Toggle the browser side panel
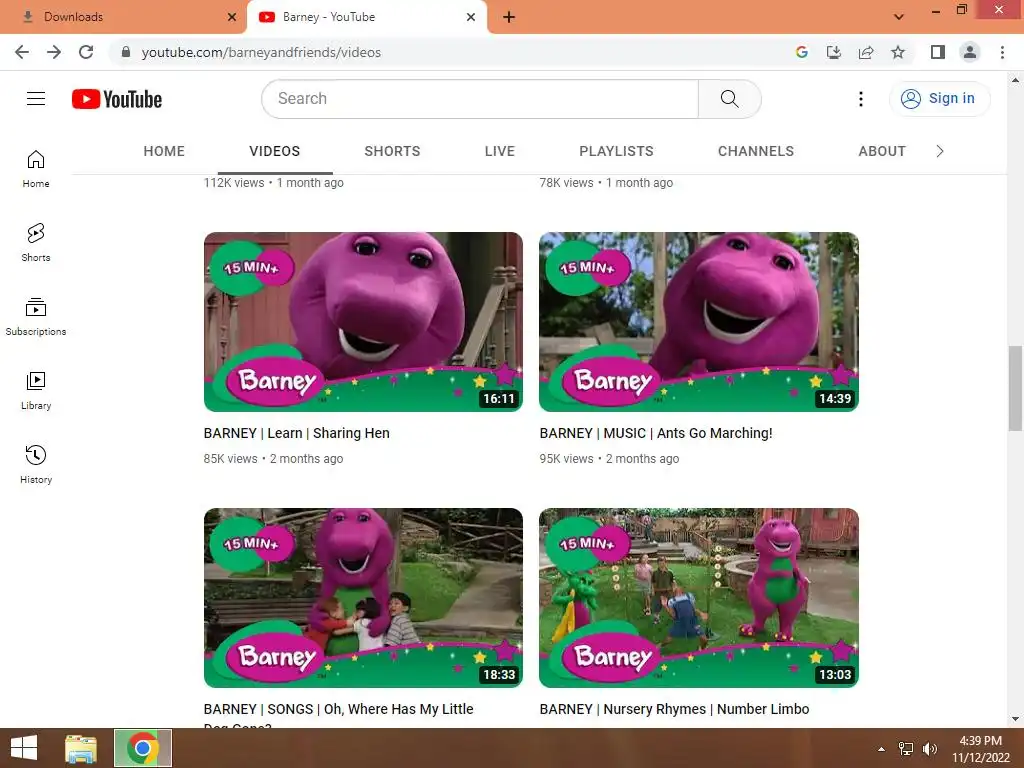 tap(938, 52)
